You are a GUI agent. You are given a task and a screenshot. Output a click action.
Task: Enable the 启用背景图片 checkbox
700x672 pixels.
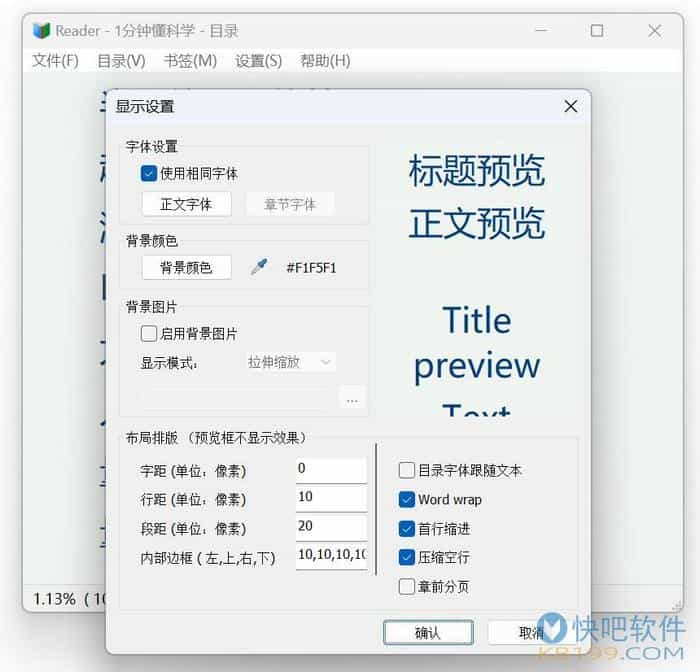149,333
